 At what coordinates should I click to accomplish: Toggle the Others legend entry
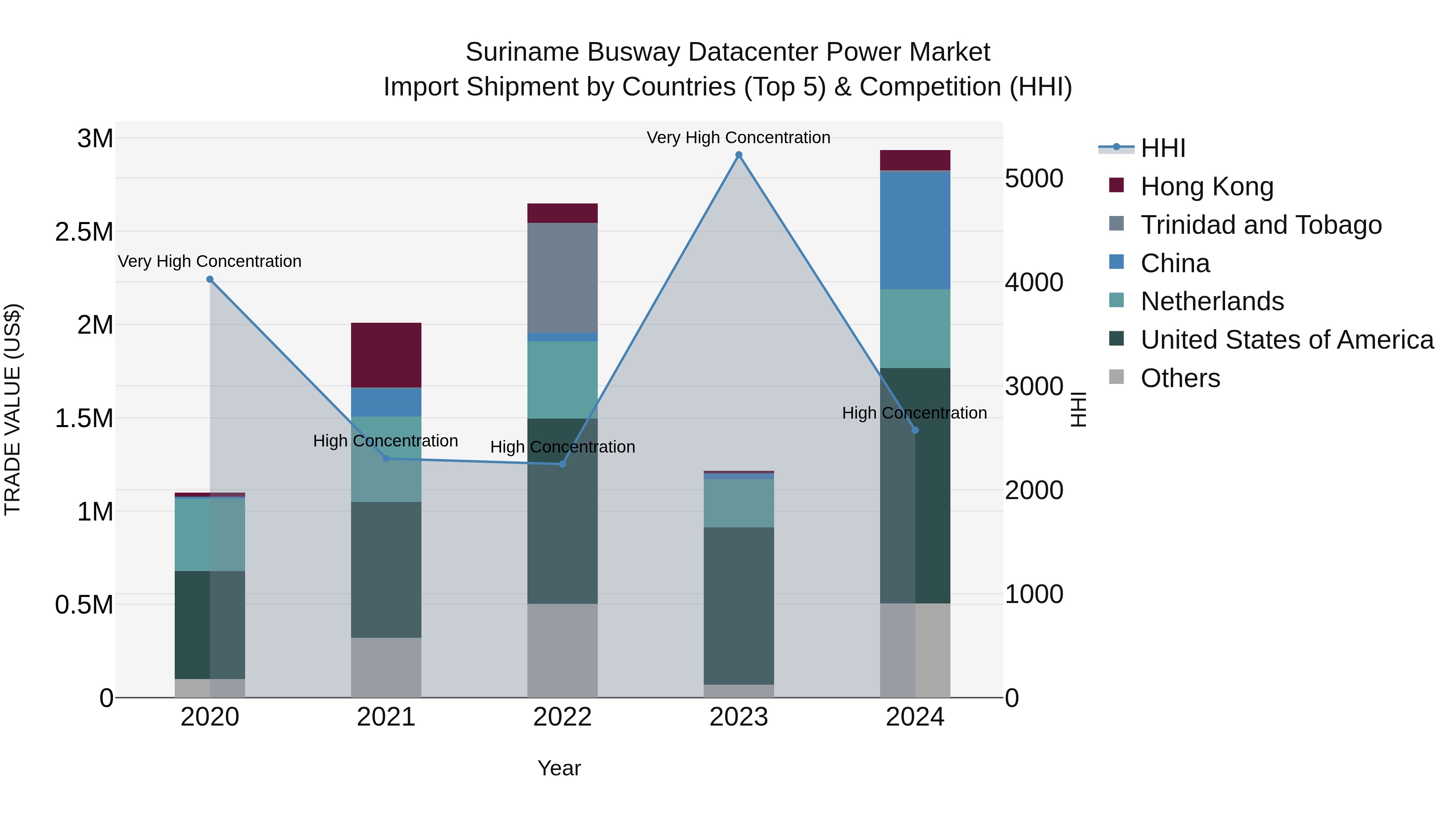tap(1164, 378)
